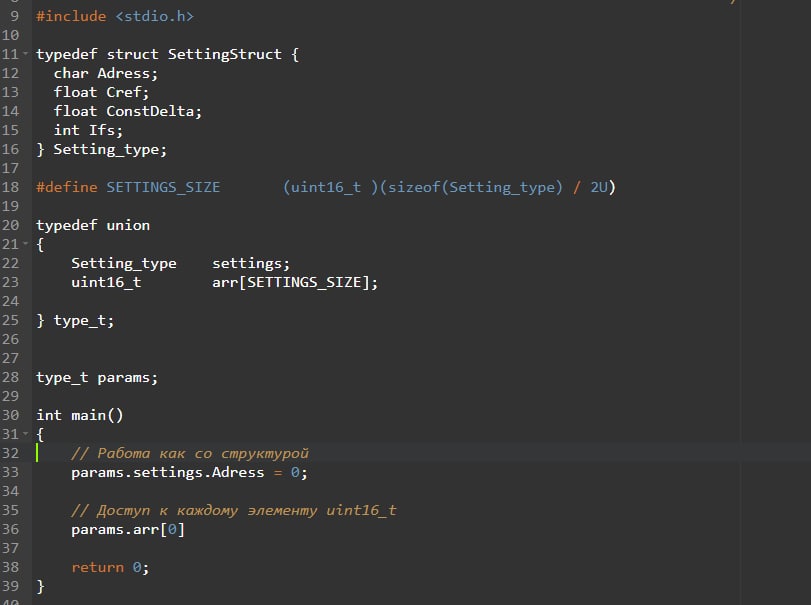The height and width of the screenshot is (605, 811).
Task: Click 'type_t params;' on line 28
Action: [97, 377]
